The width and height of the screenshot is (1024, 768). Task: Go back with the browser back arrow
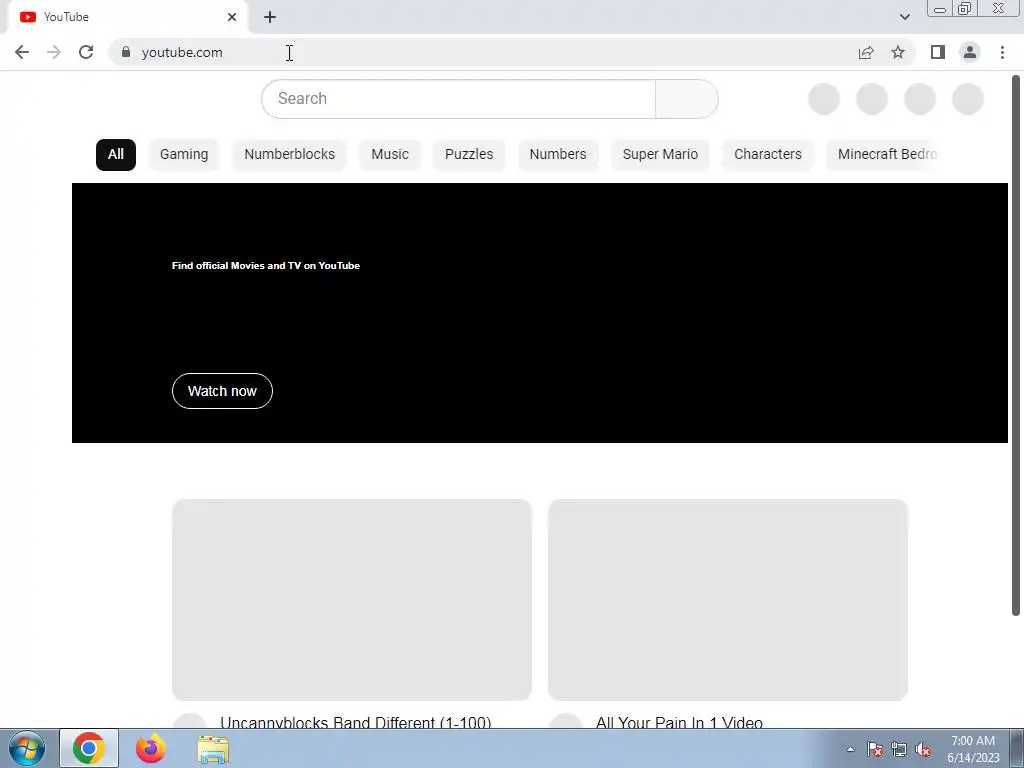pyautogui.click(x=22, y=52)
